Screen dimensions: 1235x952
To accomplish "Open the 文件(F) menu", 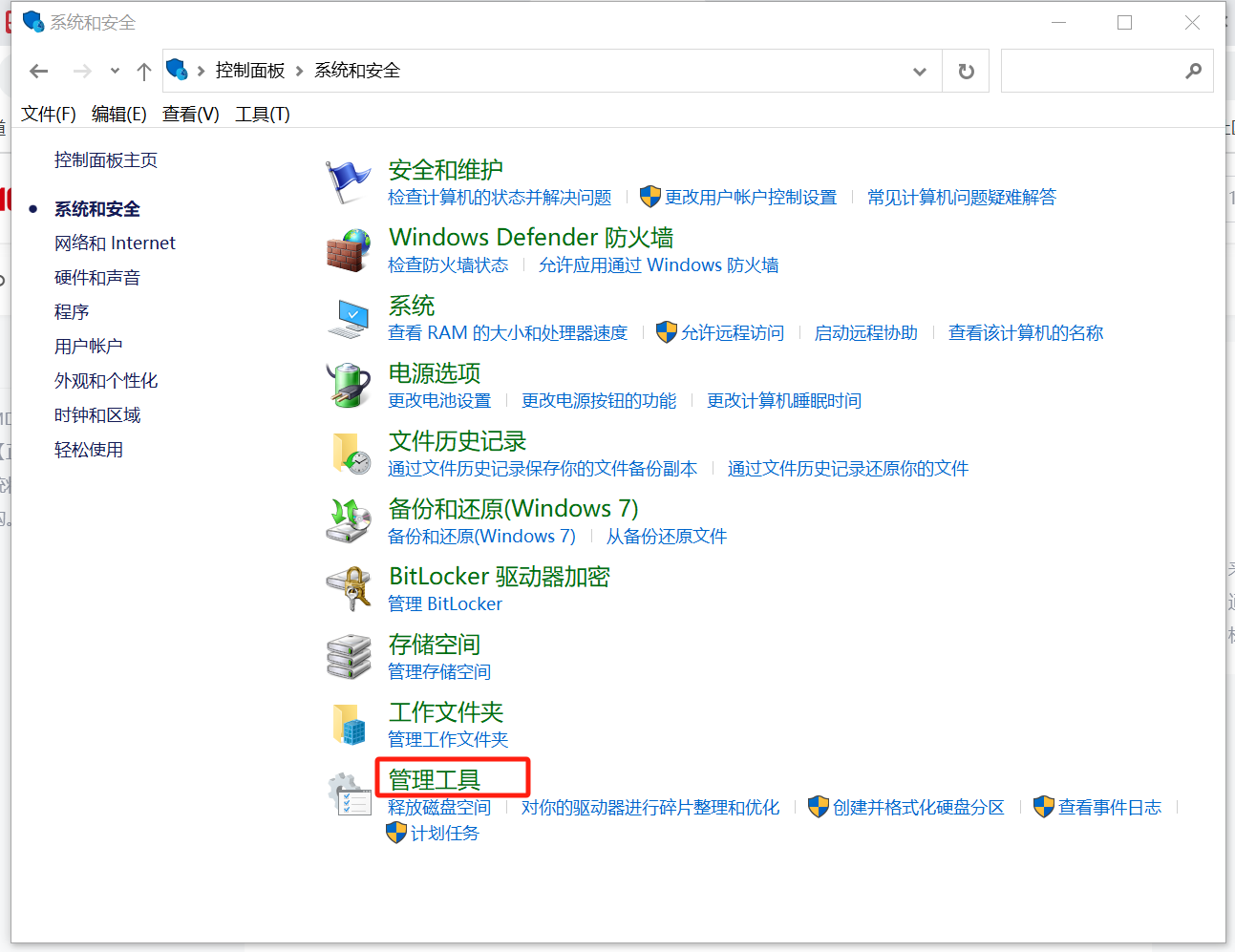I will pos(49,115).
